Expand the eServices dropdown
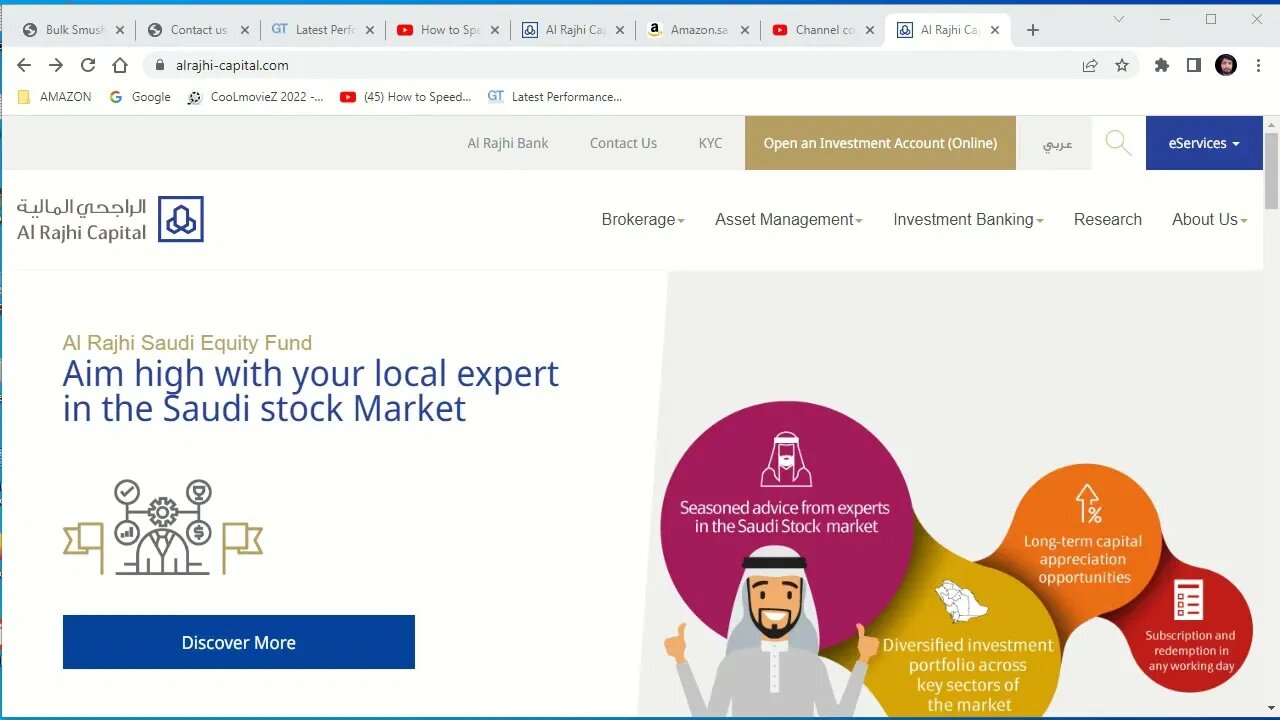The height and width of the screenshot is (720, 1280). (1204, 143)
